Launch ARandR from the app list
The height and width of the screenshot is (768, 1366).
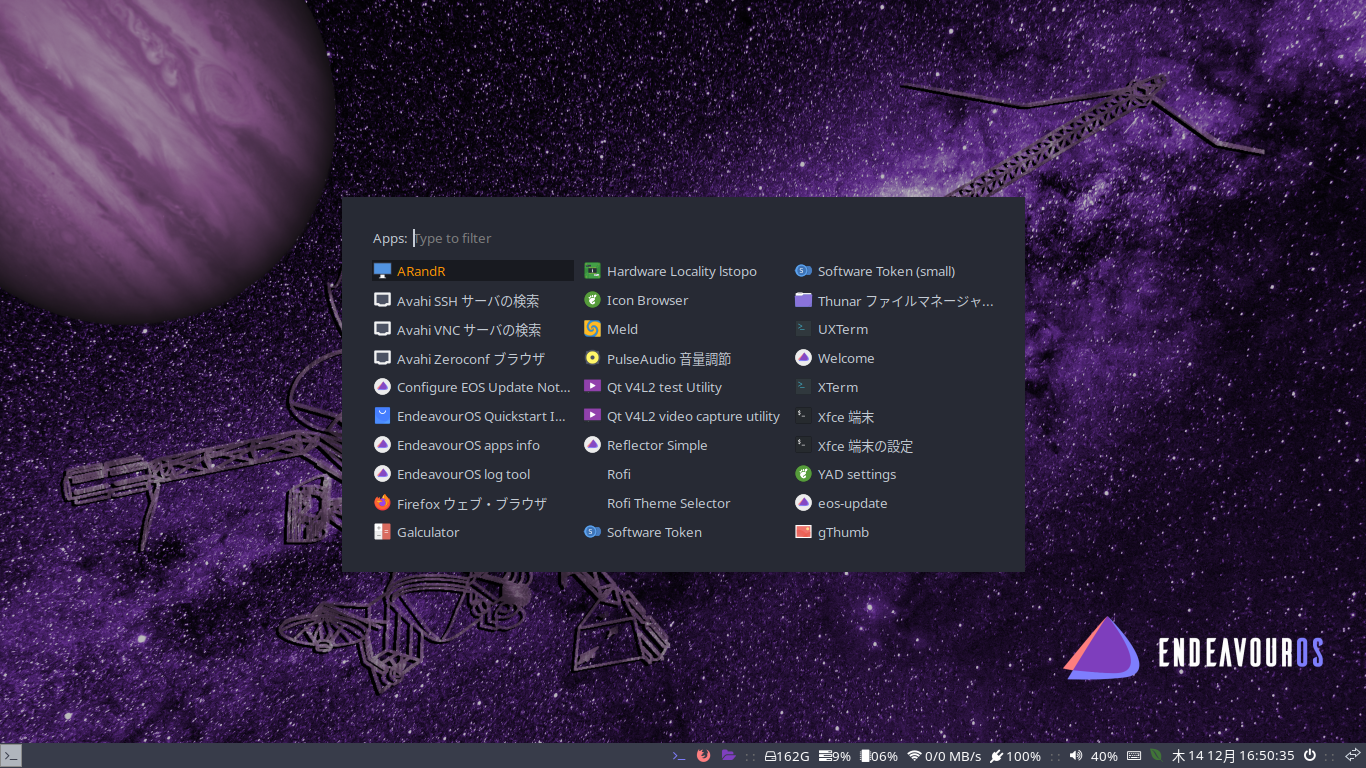pyautogui.click(x=472, y=271)
